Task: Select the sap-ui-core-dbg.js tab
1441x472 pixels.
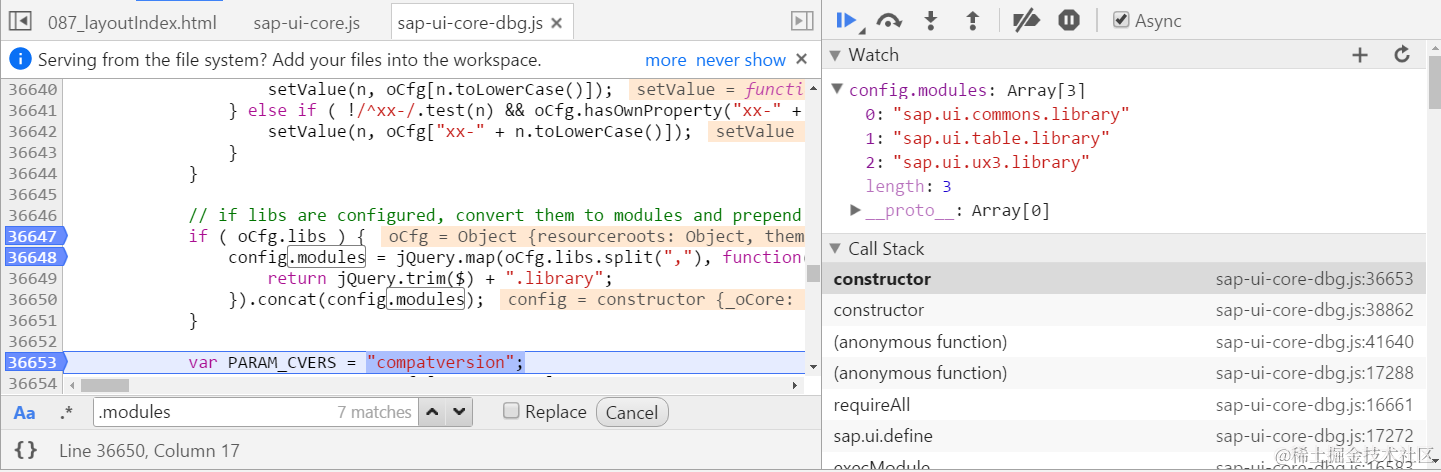Action: tap(469, 22)
